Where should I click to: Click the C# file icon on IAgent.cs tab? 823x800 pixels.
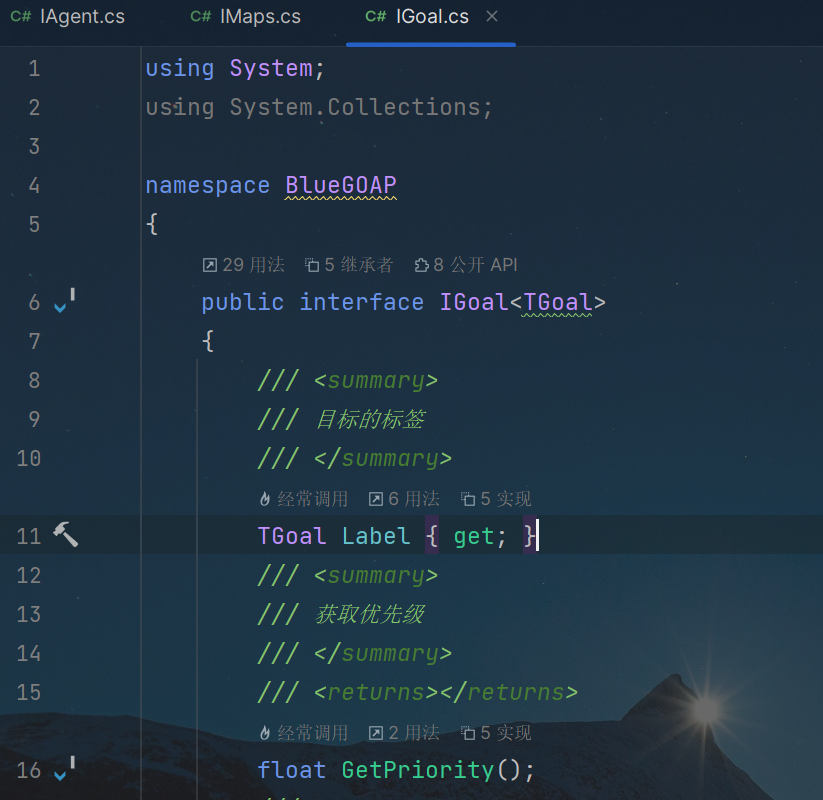coord(21,17)
